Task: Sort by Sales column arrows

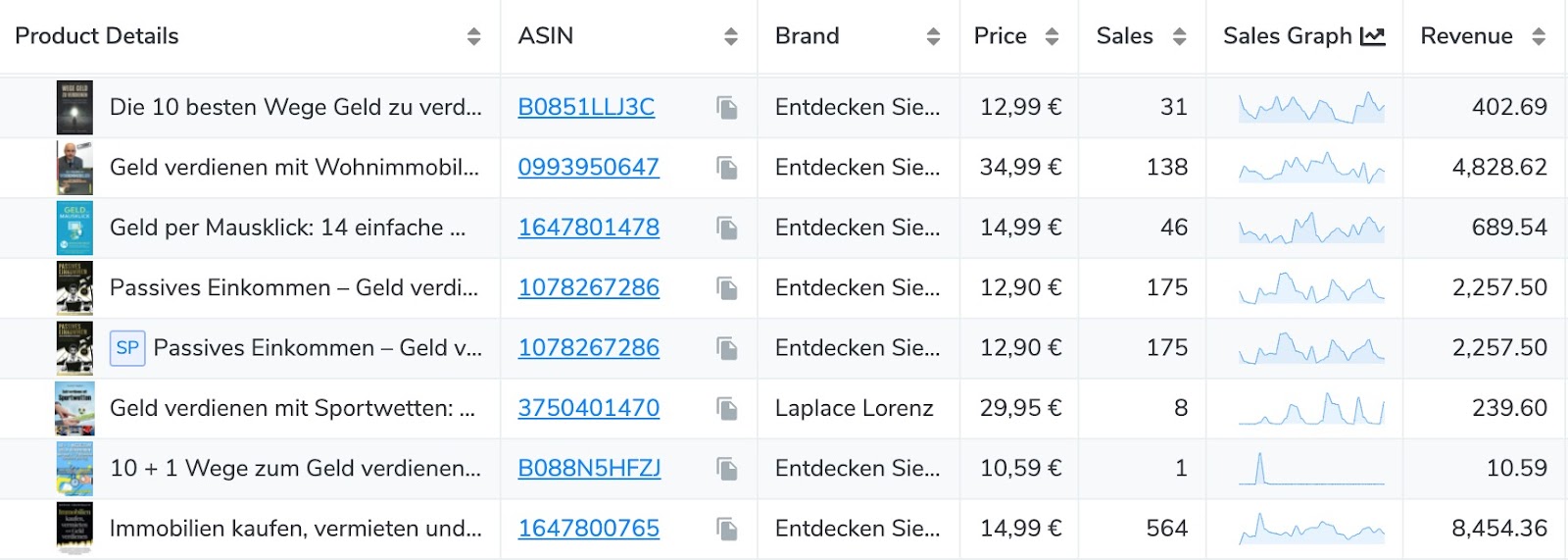Action: 1179,36
